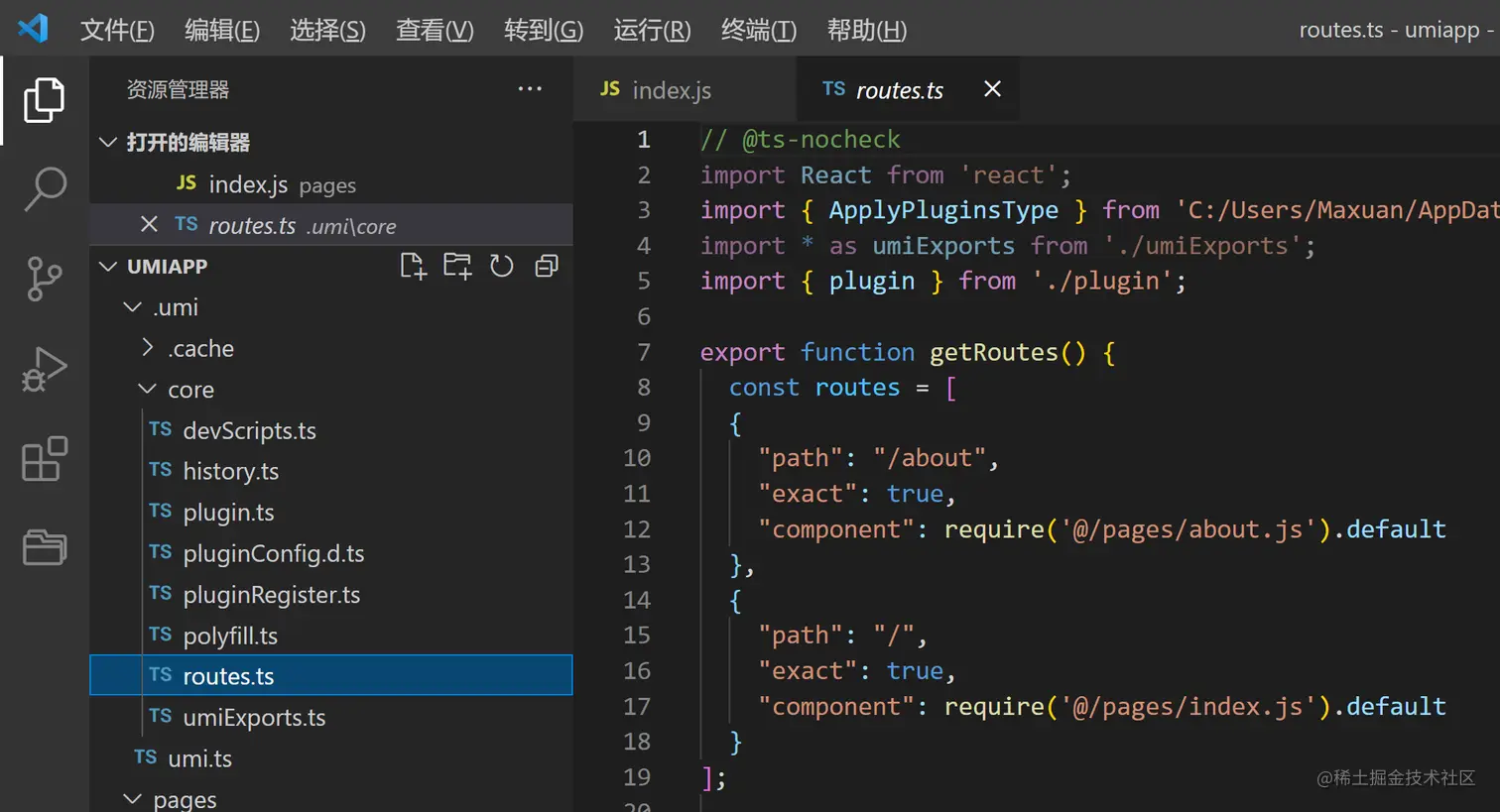Click line number 12 in the gutter
The height and width of the screenshot is (812, 1500).
click(637, 529)
